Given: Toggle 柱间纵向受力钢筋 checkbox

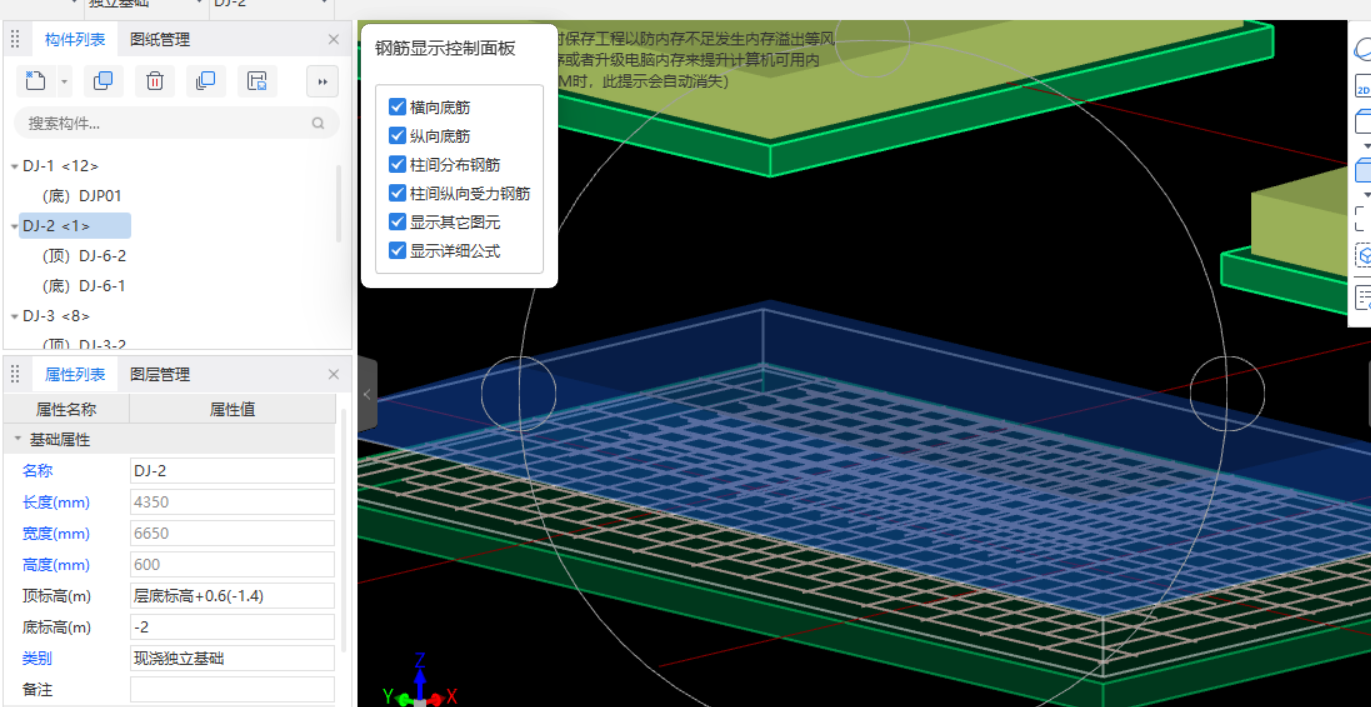Looking at the screenshot, I should pyautogui.click(x=397, y=194).
